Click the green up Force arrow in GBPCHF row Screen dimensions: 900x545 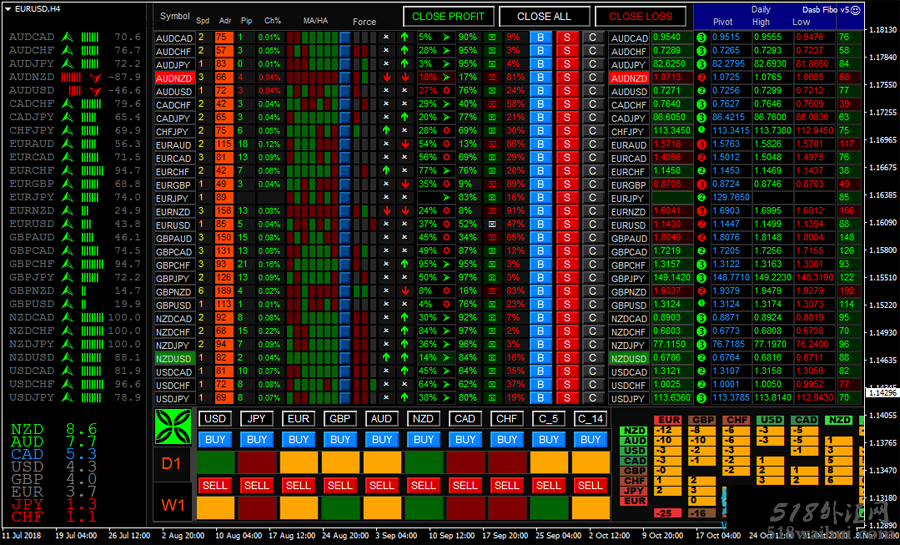(x=405, y=264)
